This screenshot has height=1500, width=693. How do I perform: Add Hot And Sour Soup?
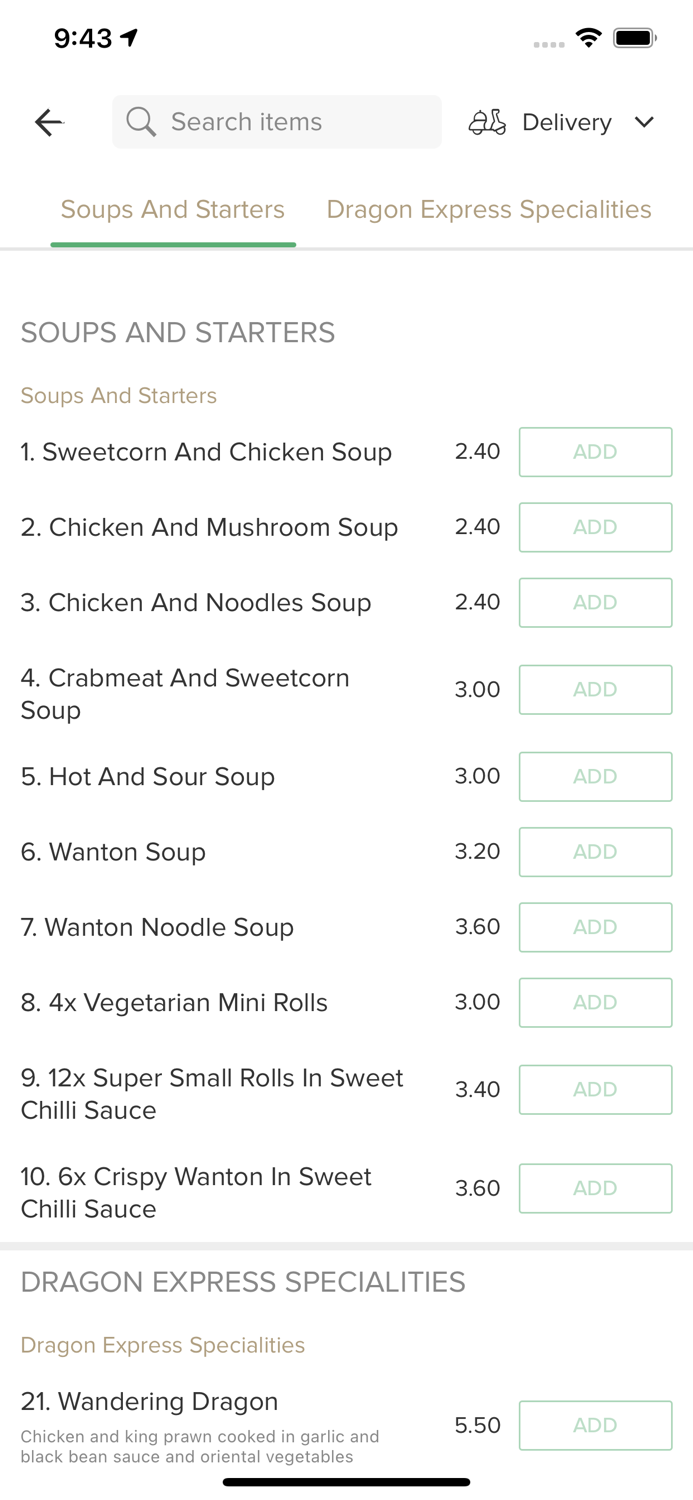click(595, 777)
